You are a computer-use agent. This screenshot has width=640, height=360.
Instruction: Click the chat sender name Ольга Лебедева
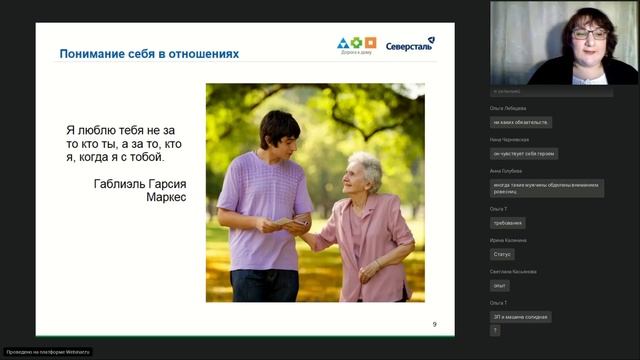(508, 108)
